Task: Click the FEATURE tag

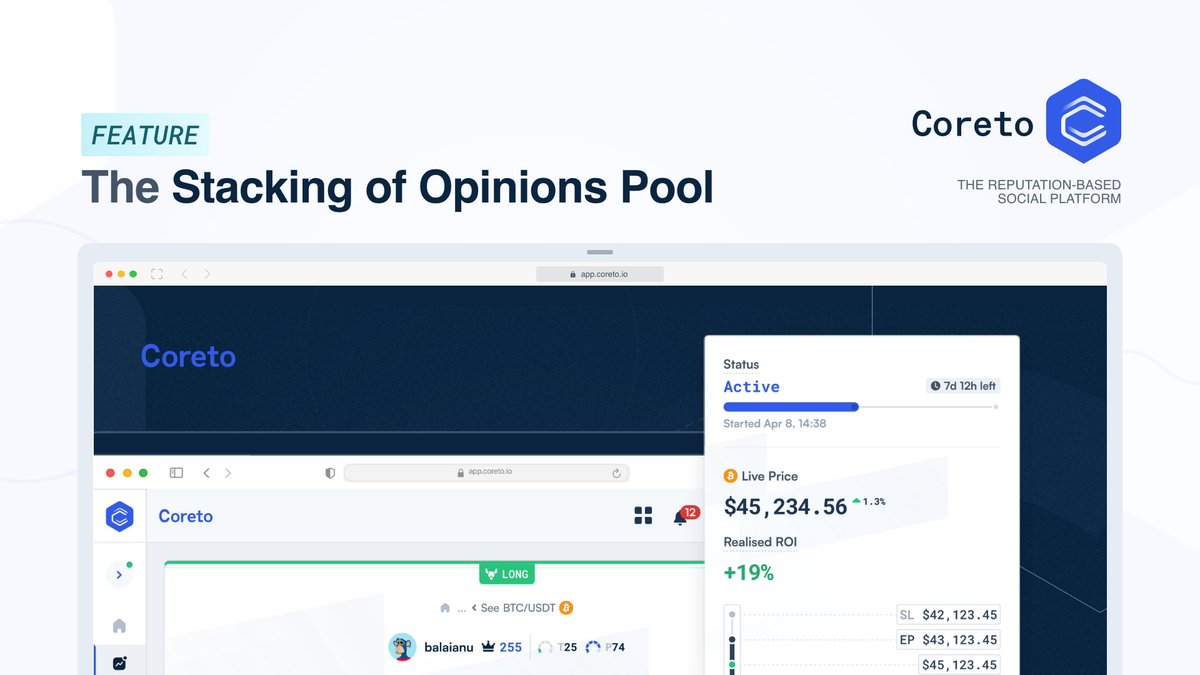Action: [x=145, y=135]
